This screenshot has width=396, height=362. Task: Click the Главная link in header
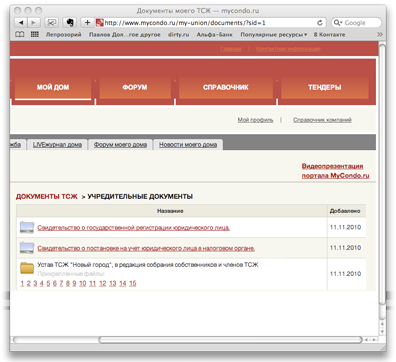coord(231,49)
